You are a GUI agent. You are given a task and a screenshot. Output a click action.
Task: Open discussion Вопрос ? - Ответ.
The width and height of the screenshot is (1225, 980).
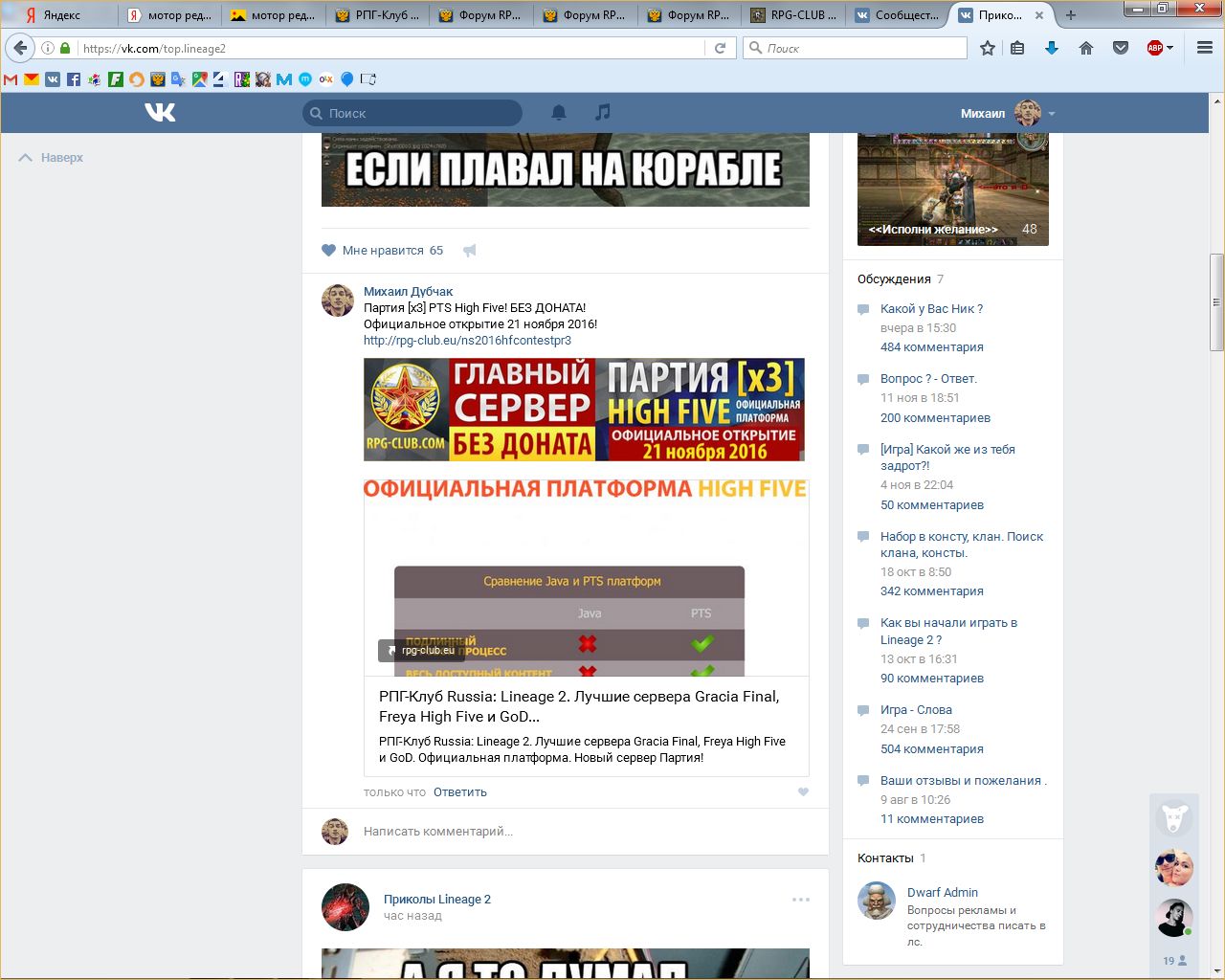click(x=928, y=379)
